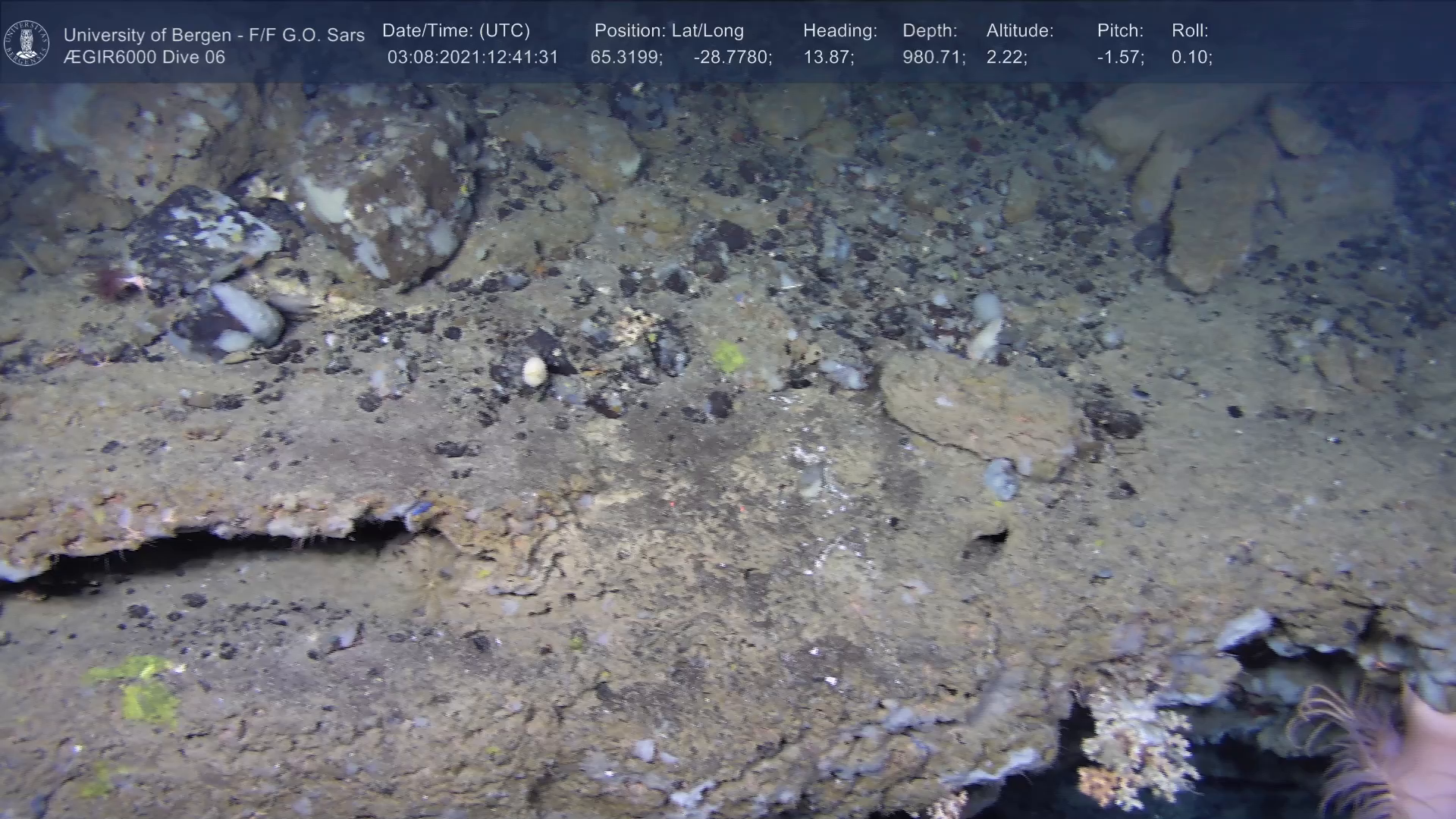Select the timestamp 03:08:2021:12:41:31
1456x819 pixels.
click(472, 58)
